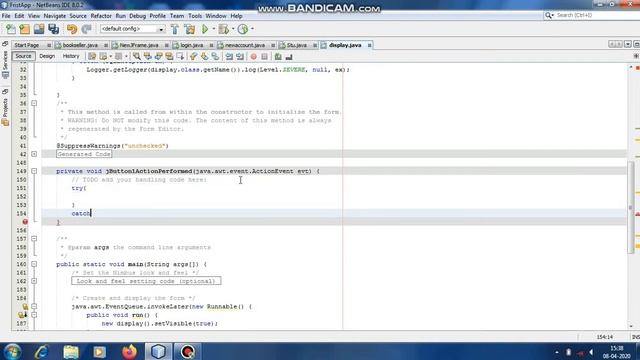This screenshot has width=640, height=360.
Task: Expand the Look and feel fold at line 162
Action: [x=34, y=281]
